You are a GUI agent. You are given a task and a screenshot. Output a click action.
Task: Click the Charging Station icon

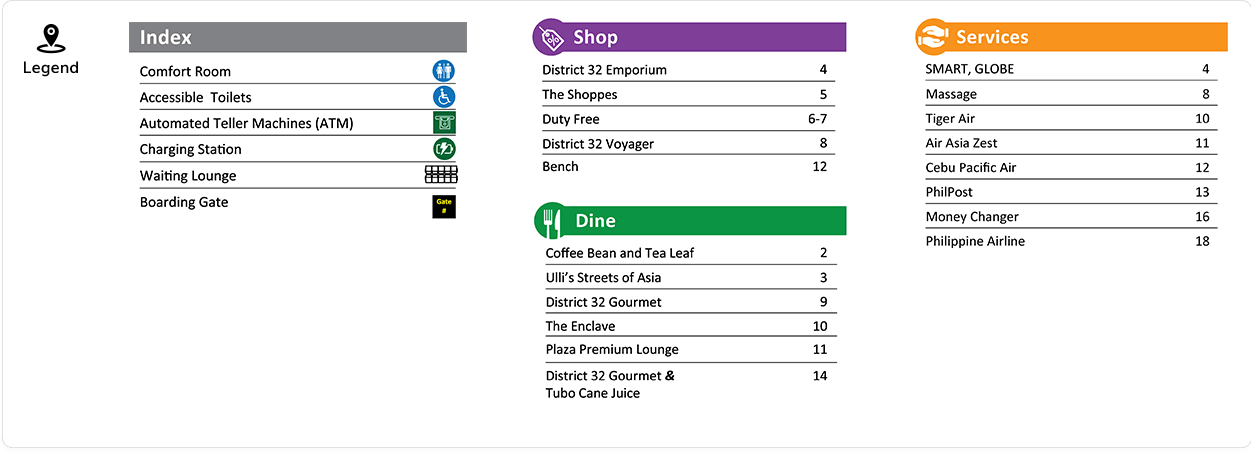(444, 149)
